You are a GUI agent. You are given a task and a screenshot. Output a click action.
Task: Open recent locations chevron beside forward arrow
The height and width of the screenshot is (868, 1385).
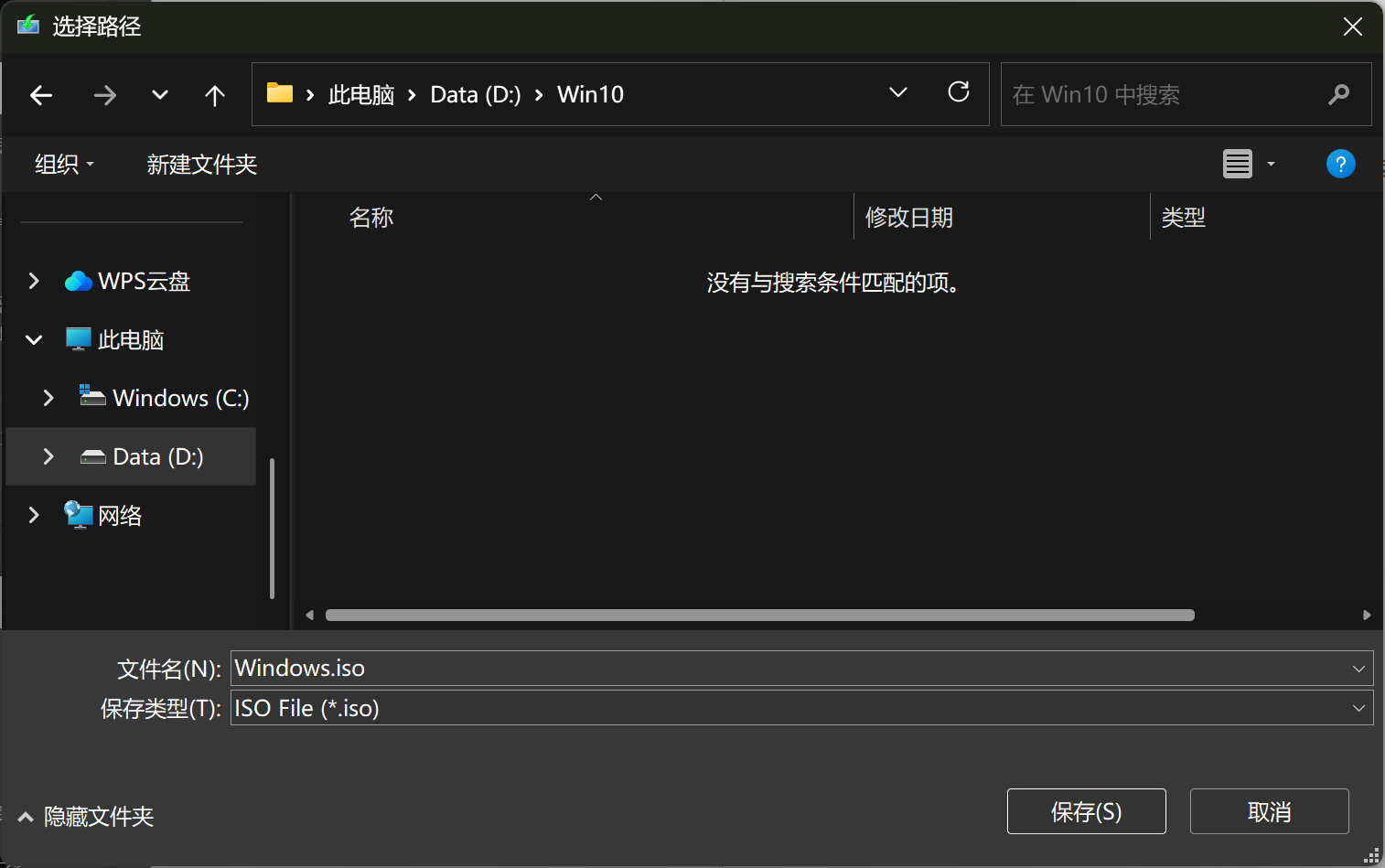[160, 95]
